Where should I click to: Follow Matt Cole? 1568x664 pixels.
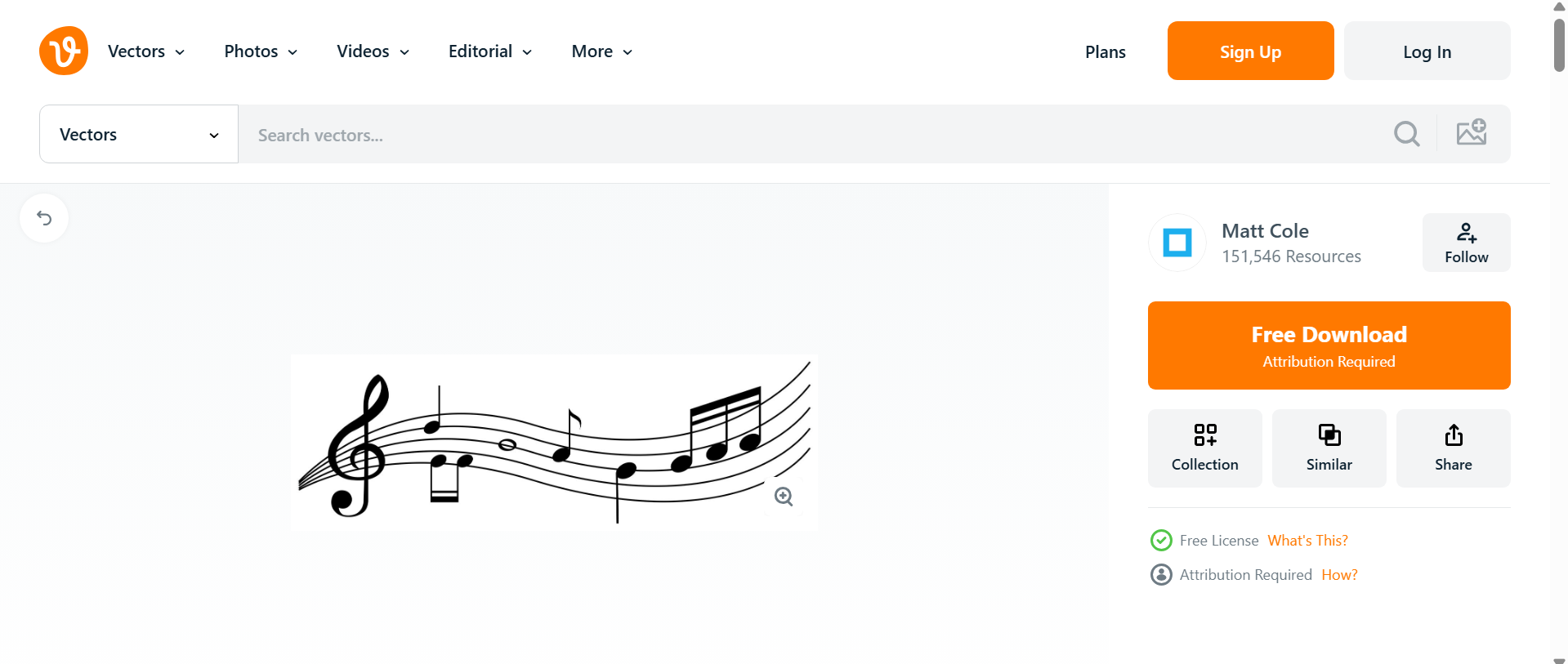pos(1466,243)
